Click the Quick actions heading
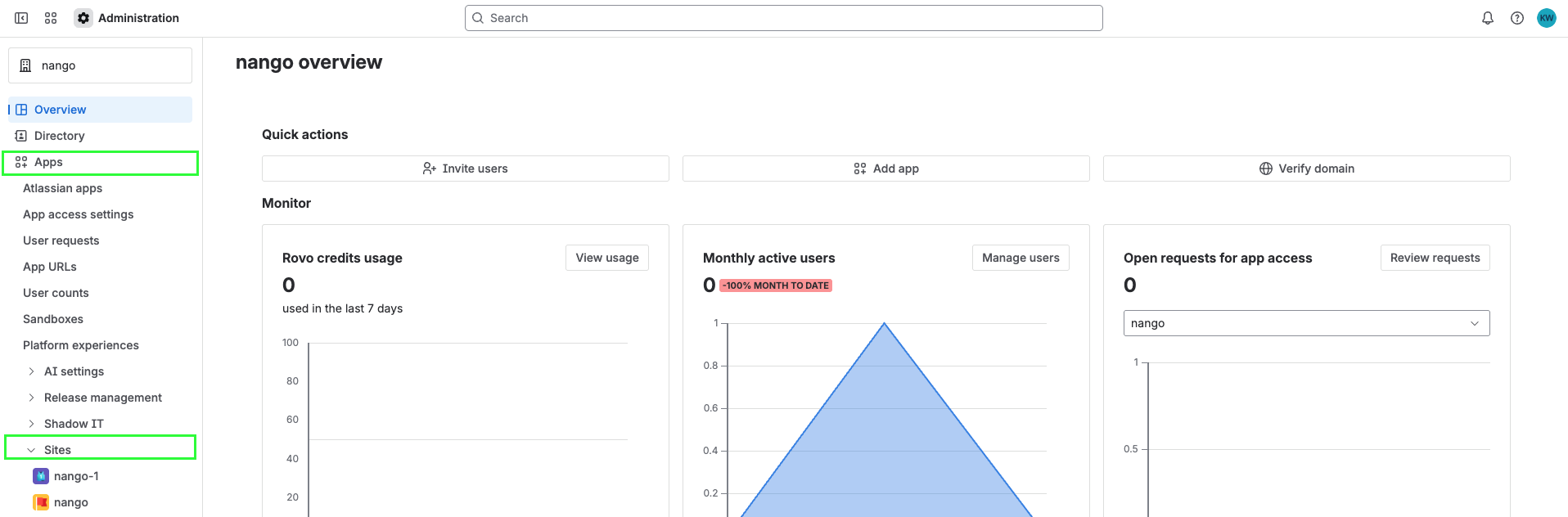Image resolution: width=1568 pixels, height=517 pixels. (304, 134)
